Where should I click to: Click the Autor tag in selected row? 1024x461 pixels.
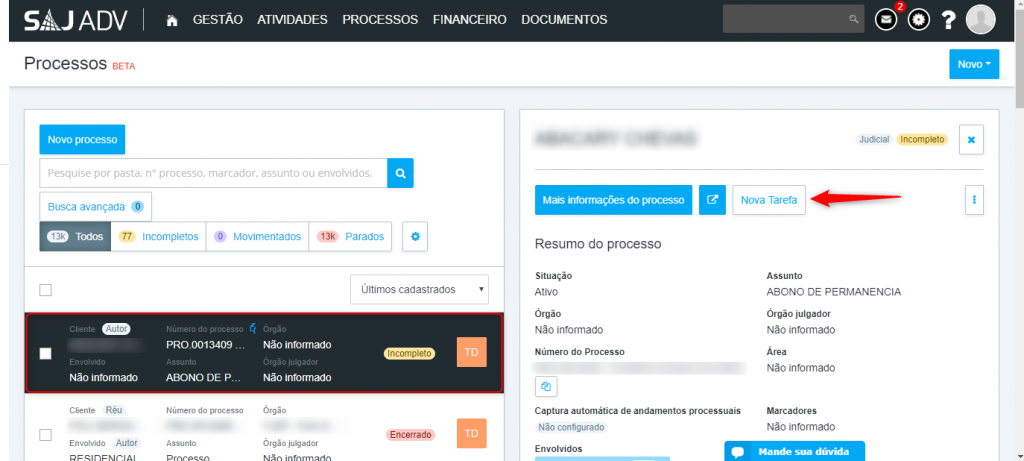pos(116,328)
